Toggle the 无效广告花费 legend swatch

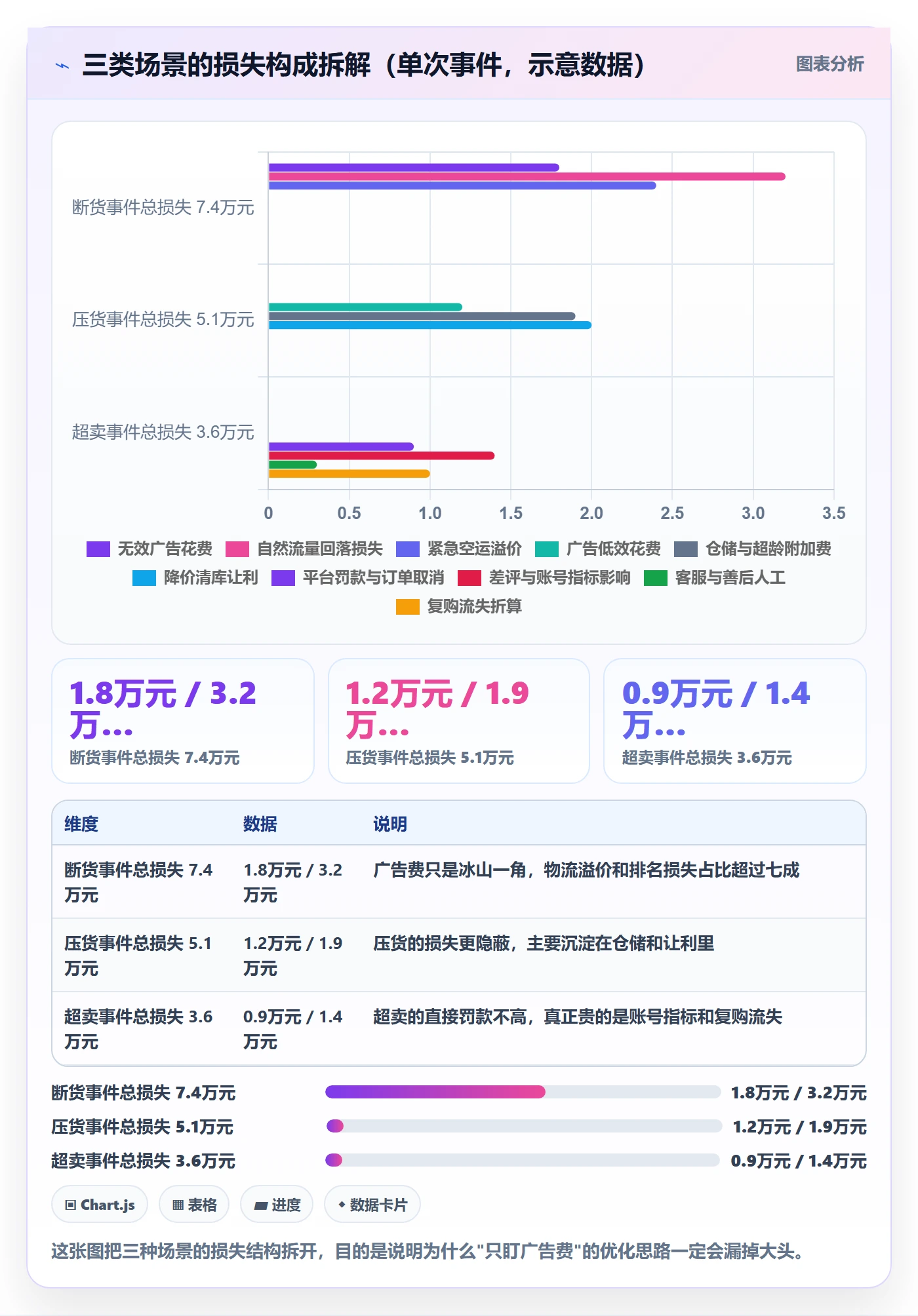click(98, 549)
